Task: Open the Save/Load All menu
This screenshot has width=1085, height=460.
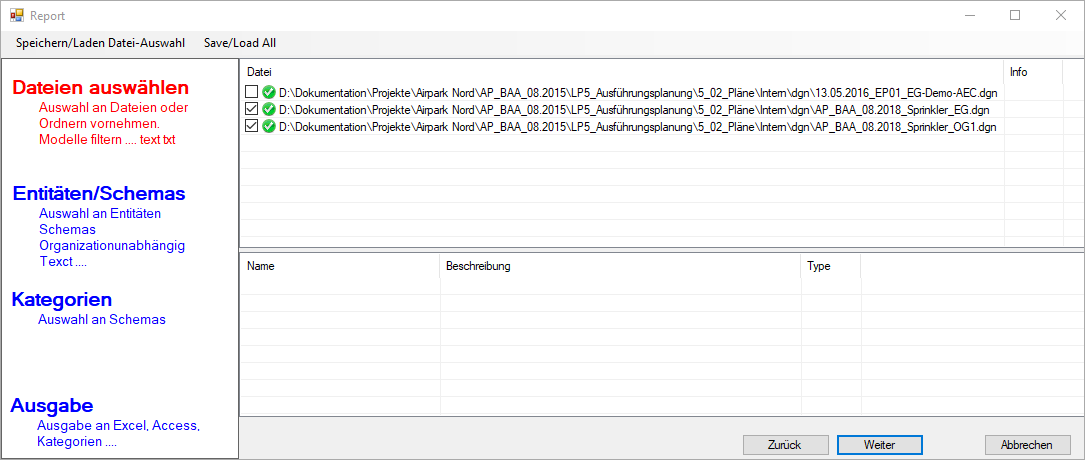Action: click(240, 43)
